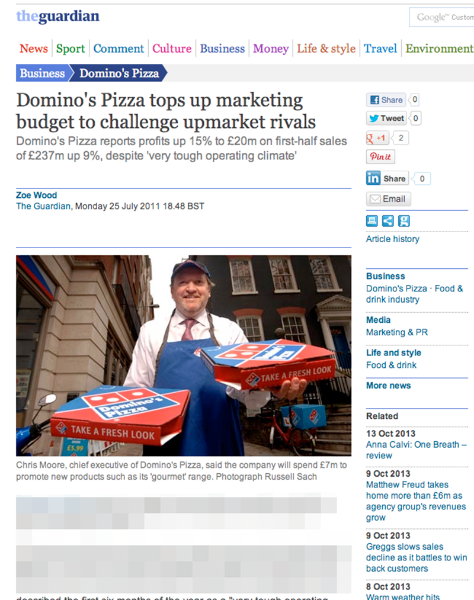
Task: Open the Travel section
Action: click(x=380, y=49)
